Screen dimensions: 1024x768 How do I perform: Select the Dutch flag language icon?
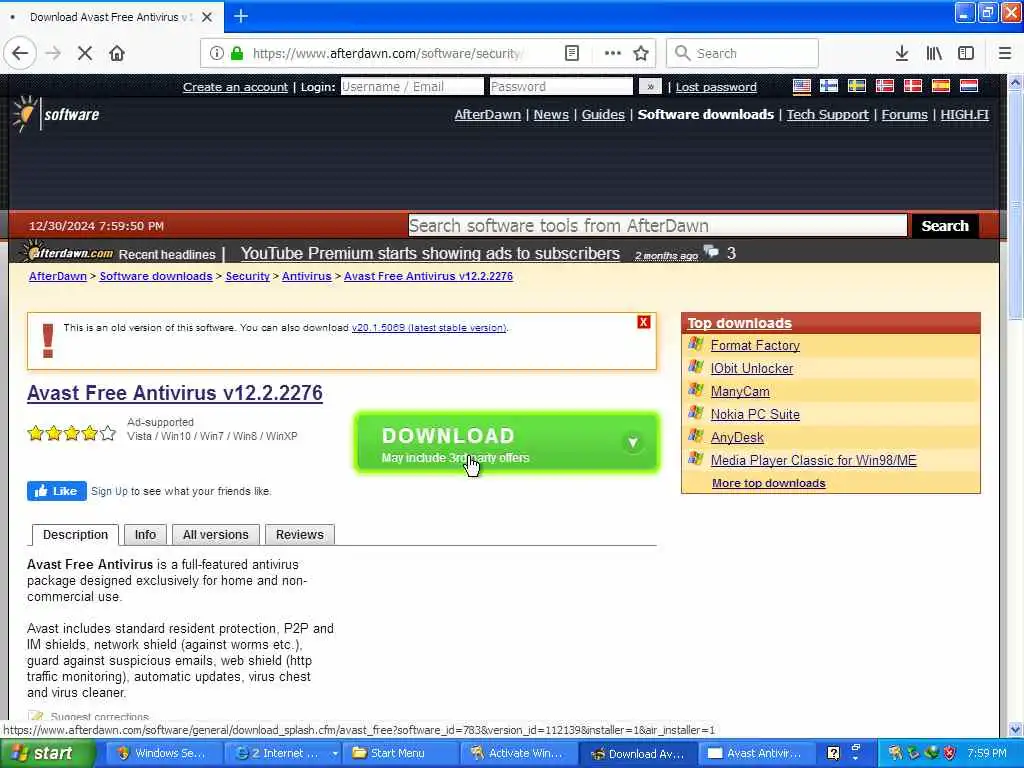pos(968,86)
